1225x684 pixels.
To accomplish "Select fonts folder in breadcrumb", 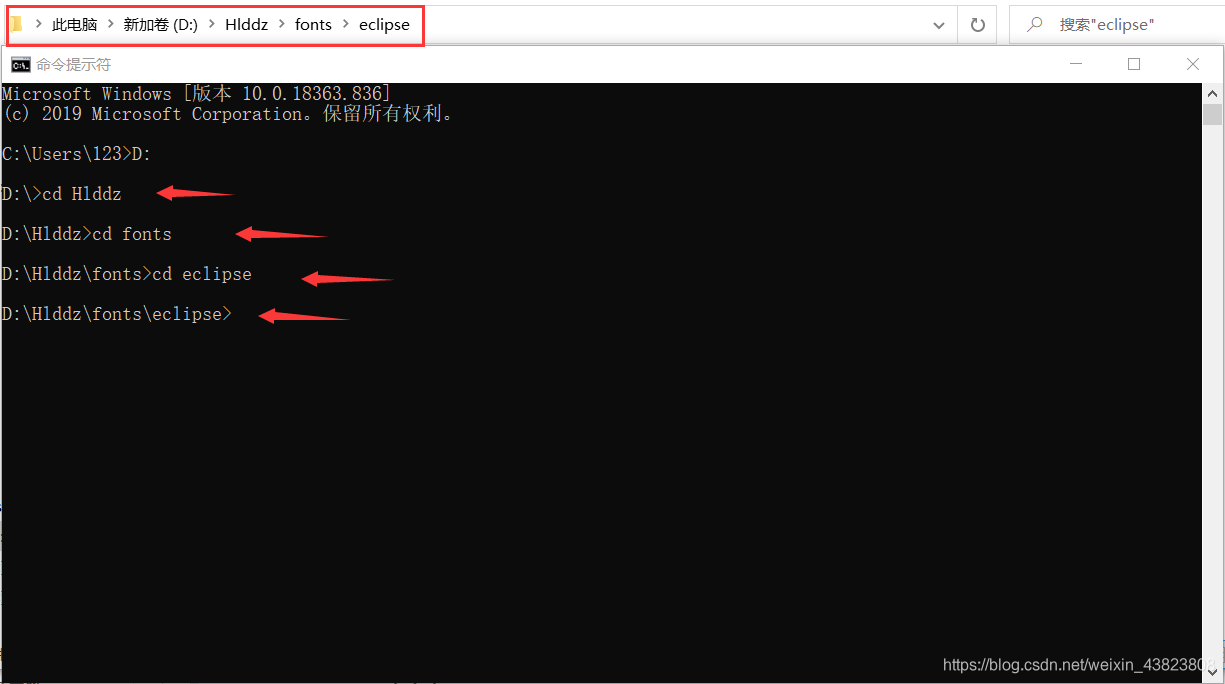I will click(313, 25).
